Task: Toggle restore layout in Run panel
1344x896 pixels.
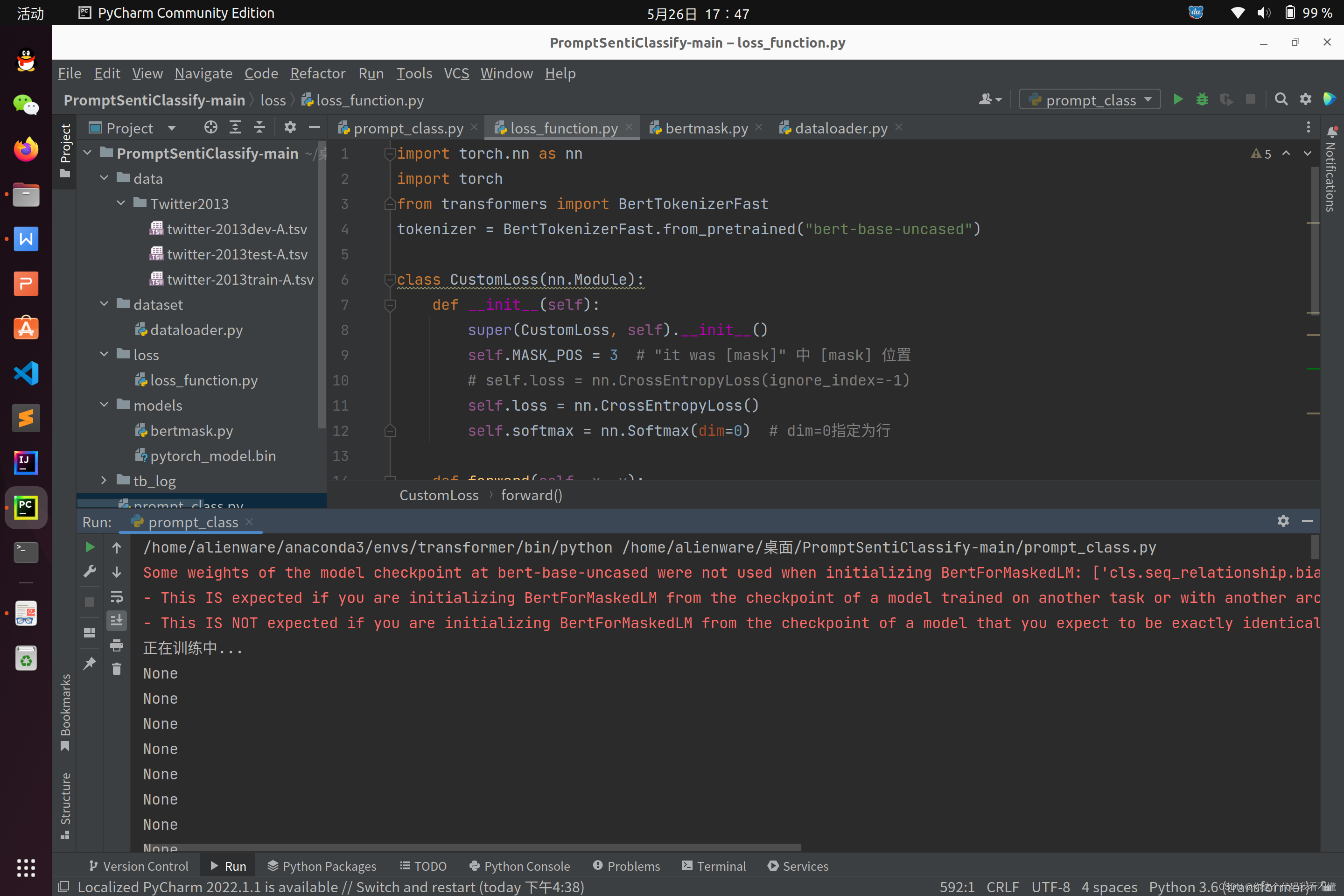Action: click(x=90, y=633)
